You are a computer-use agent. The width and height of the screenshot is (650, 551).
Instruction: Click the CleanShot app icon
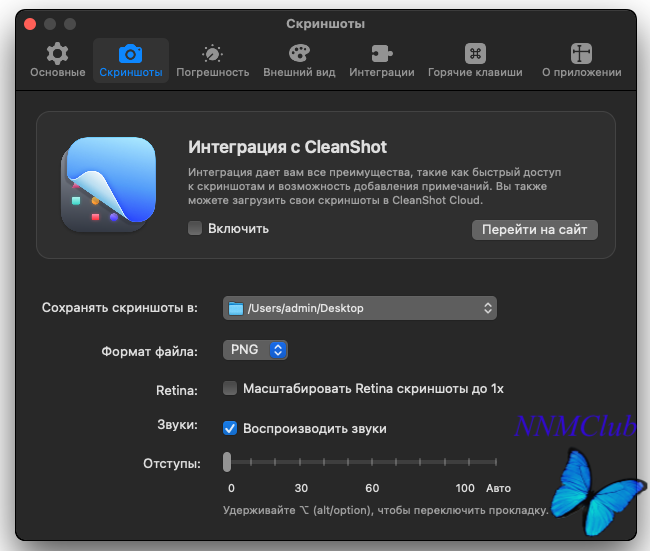pyautogui.click(x=109, y=184)
